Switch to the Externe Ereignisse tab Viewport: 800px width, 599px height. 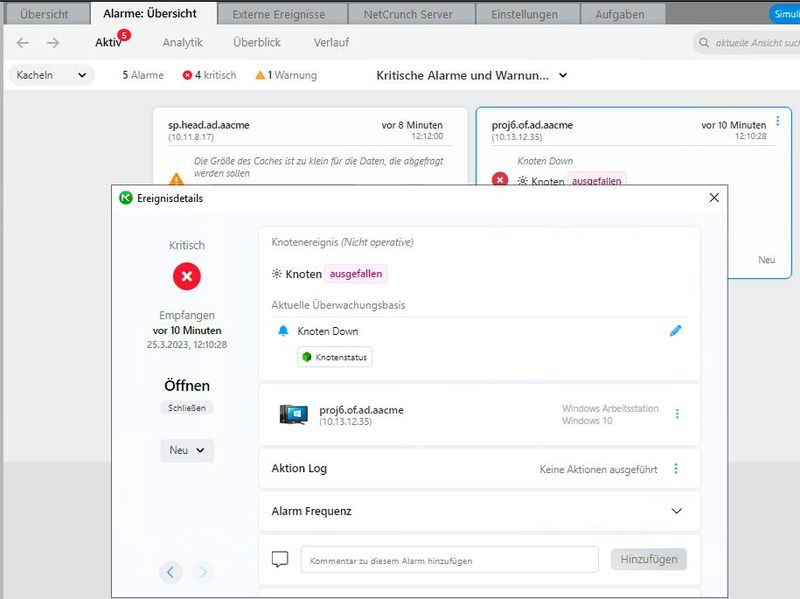[281, 14]
